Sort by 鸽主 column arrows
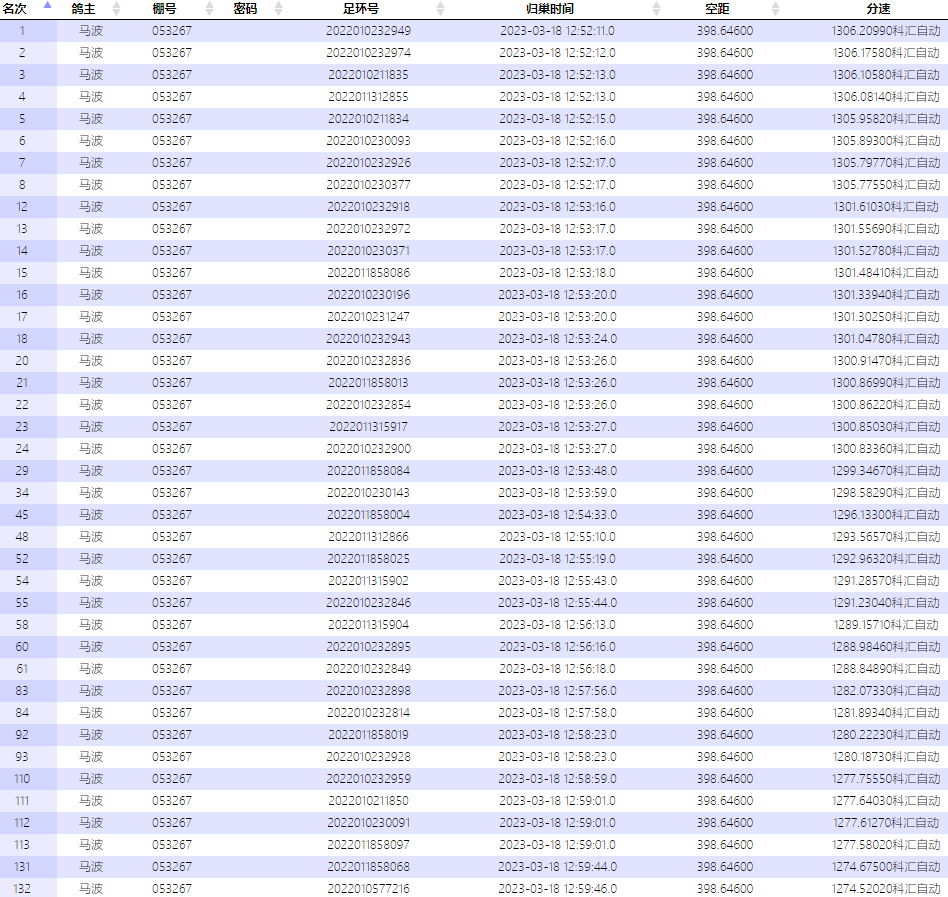Screen dimensions: 948x897 pyautogui.click(x=117, y=9)
